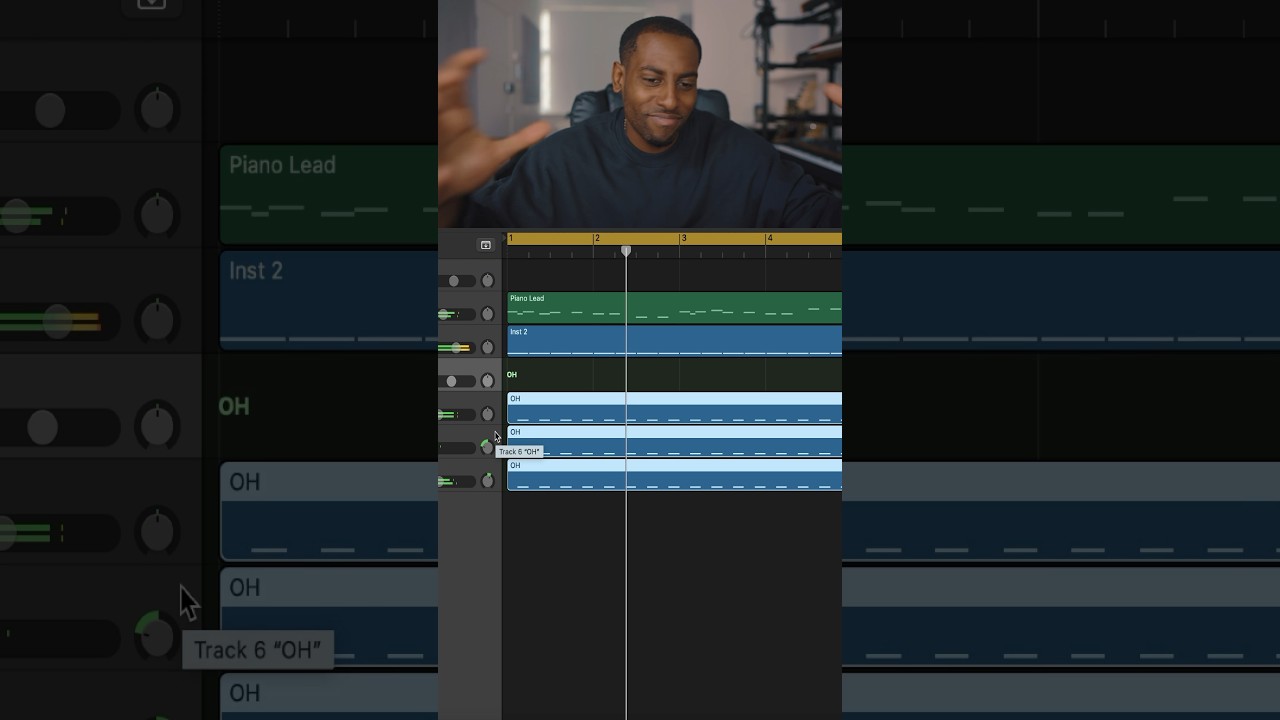Select the blue Inst 2 region in center panel
The width and height of the screenshot is (1280, 720).
674,340
